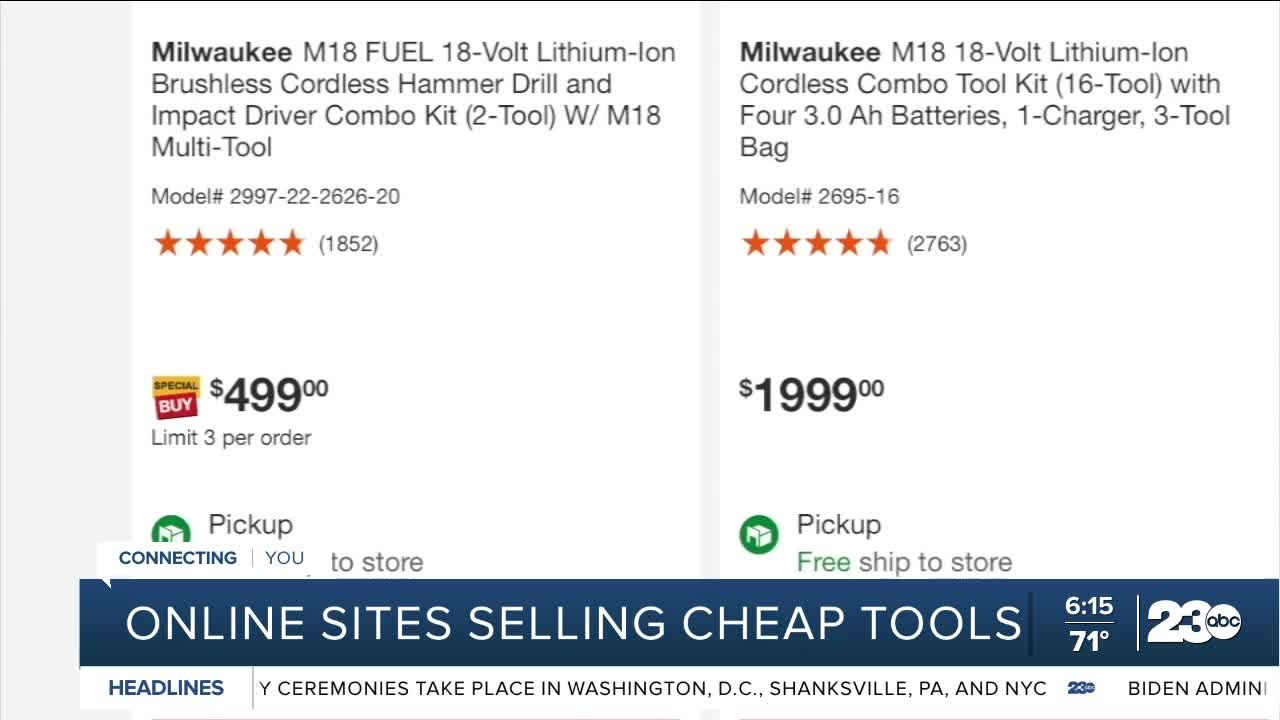Click the Free ship to store text
The image size is (1280, 720).
tap(904, 562)
